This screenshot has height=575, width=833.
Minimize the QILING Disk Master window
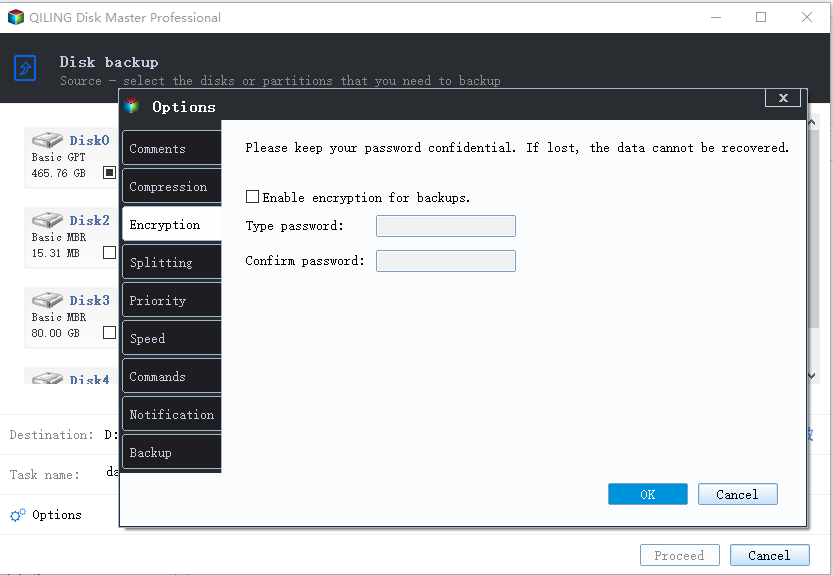coord(716,17)
